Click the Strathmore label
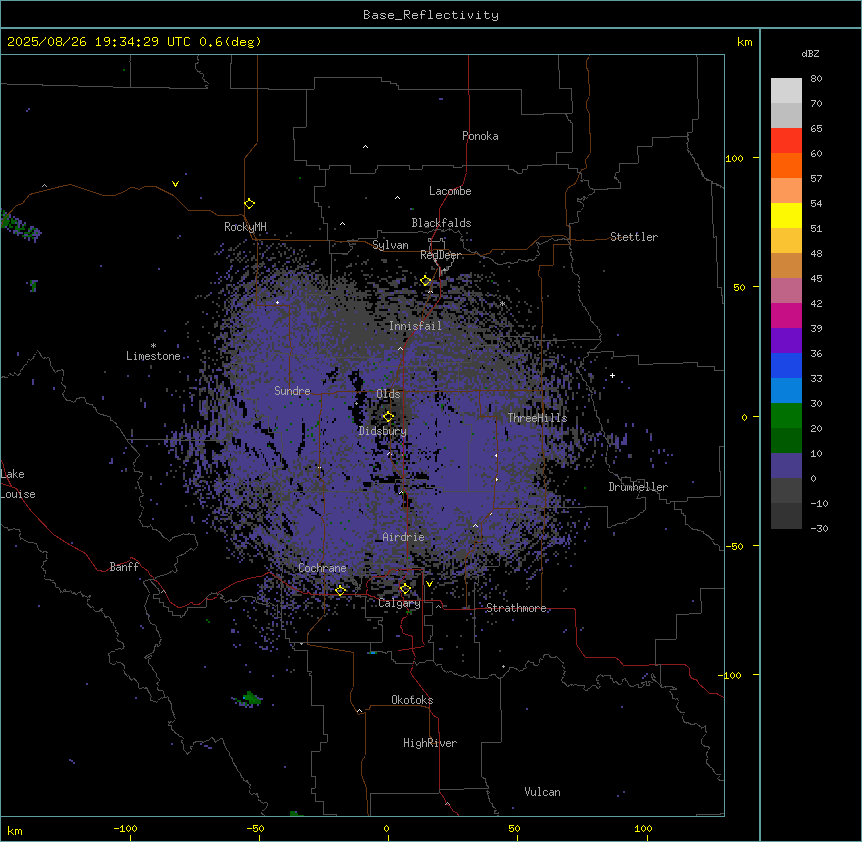Viewport: 862px width, 842px height. [x=516, y=608]
